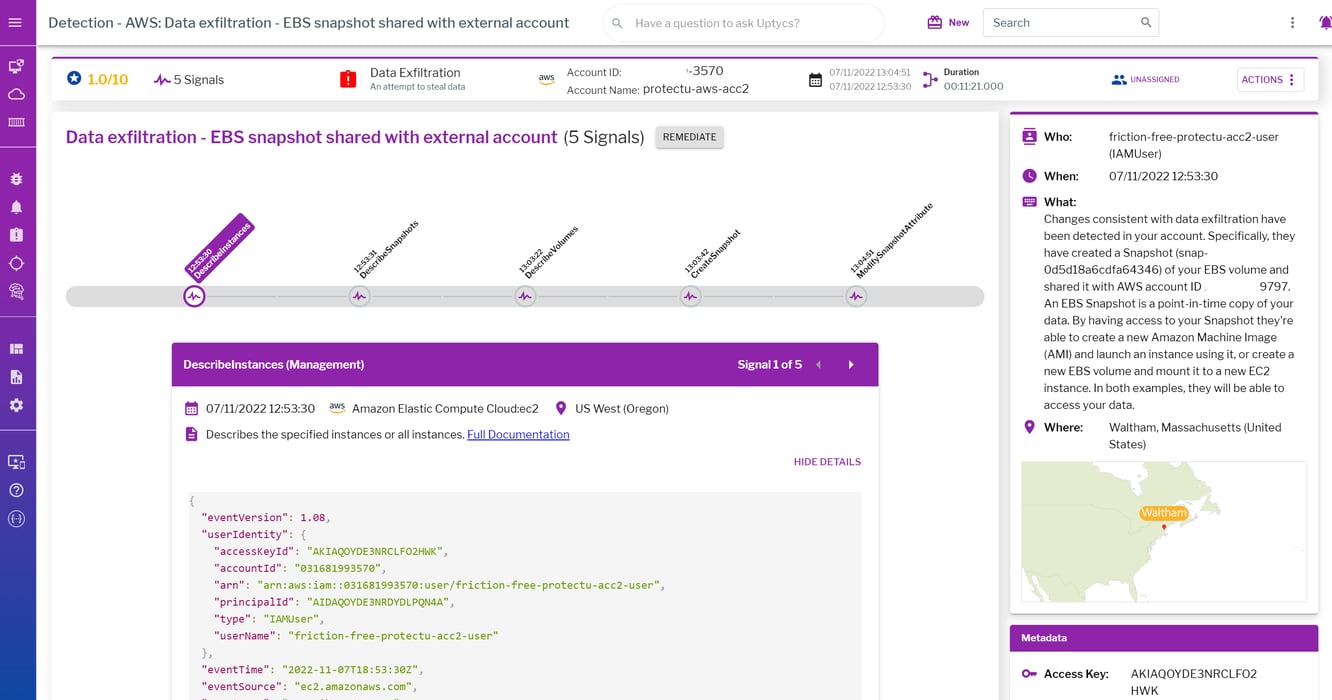Image resolution: width=1332 pixels, height=700 pixels.
Task: Click the REMEDIATE button
Action: click(x=690, y=137)
